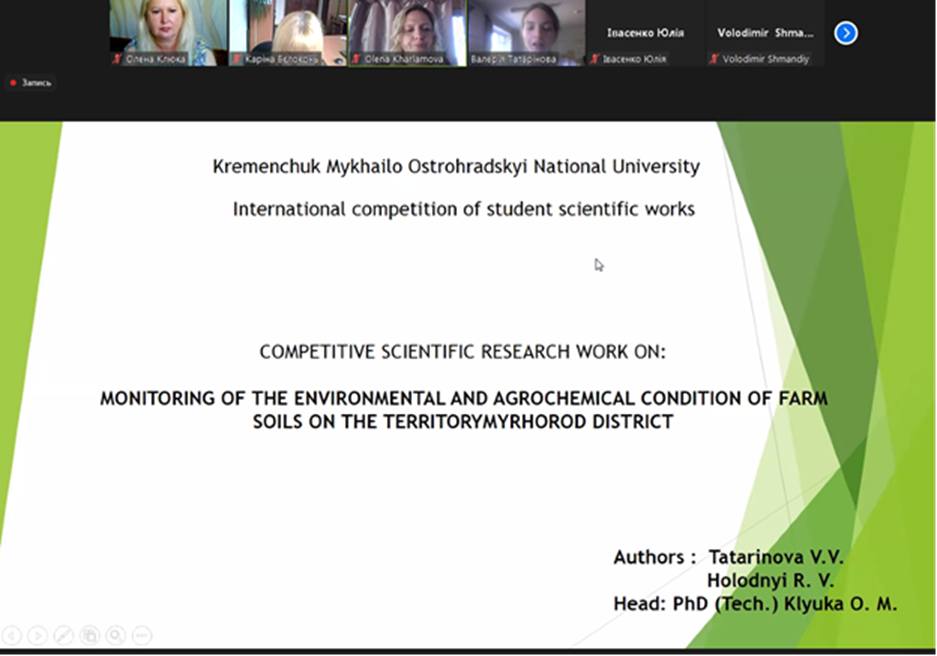Screen dimensions: 937x656
Task: Open see all slides view
Action: (90, 635)
